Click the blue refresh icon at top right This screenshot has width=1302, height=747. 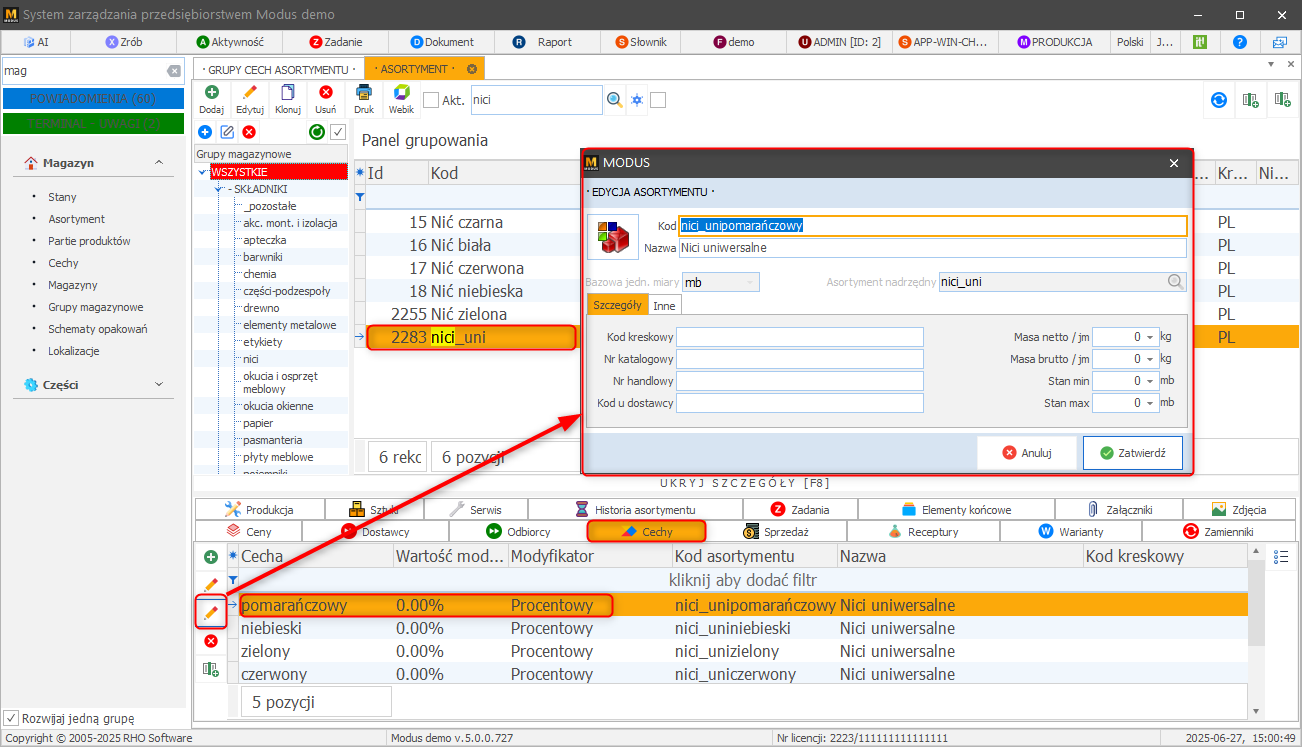(1219, 100)
